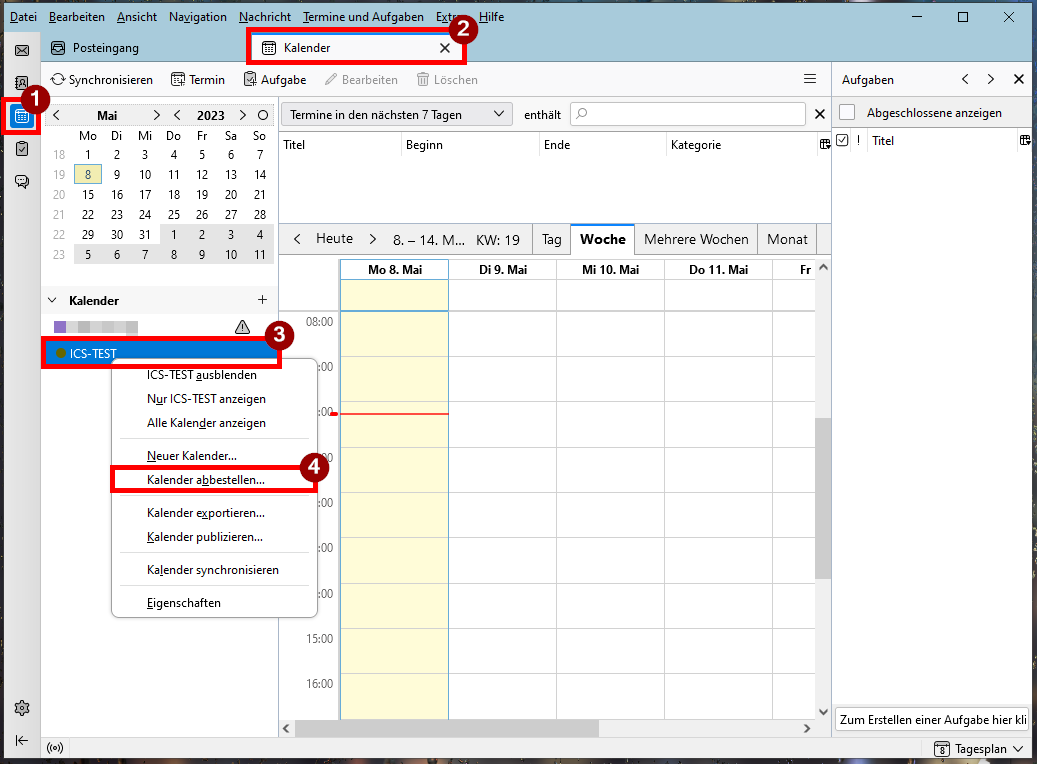1037x764 pixels.
Task: Switch to Monat view
Action: click(787, 239)
